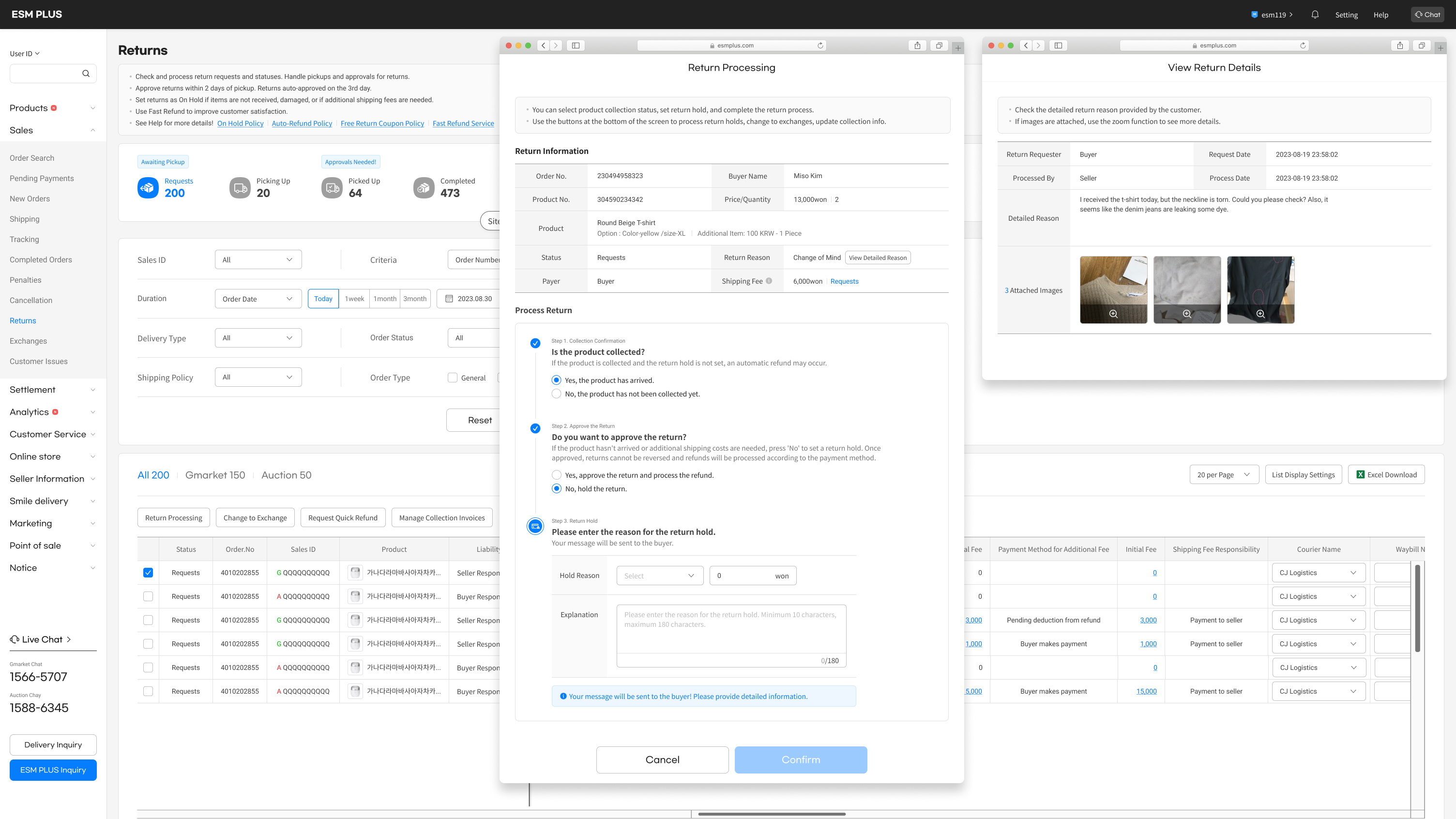Click the Excel Download button

coord(1386,475)
